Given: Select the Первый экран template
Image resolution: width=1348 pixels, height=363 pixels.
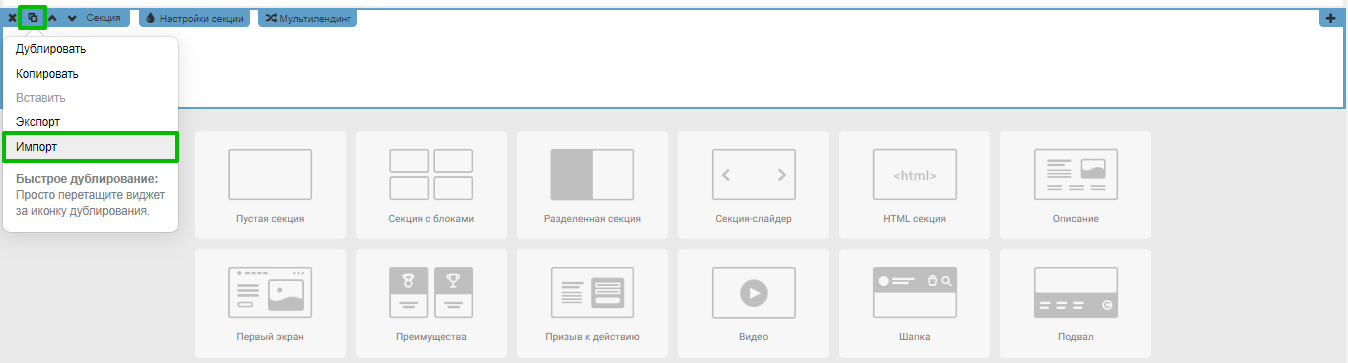Looking at the screenshot, I should pos(270,303).
